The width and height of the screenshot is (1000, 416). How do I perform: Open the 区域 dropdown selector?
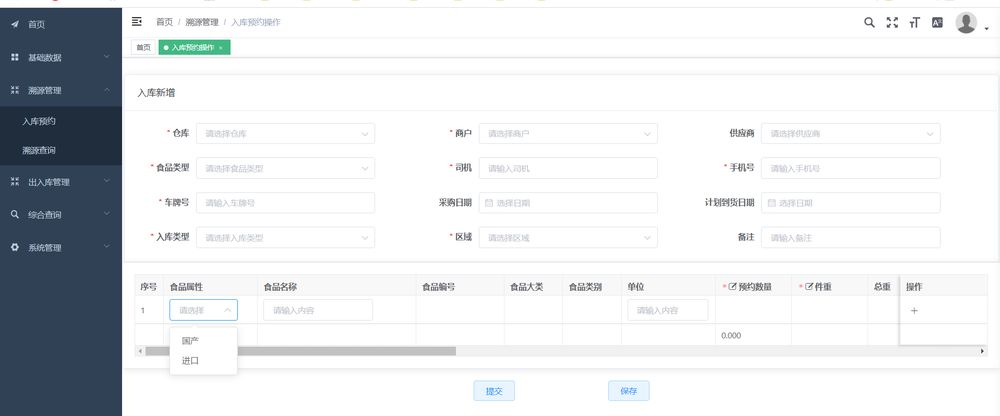pos(568,238)
